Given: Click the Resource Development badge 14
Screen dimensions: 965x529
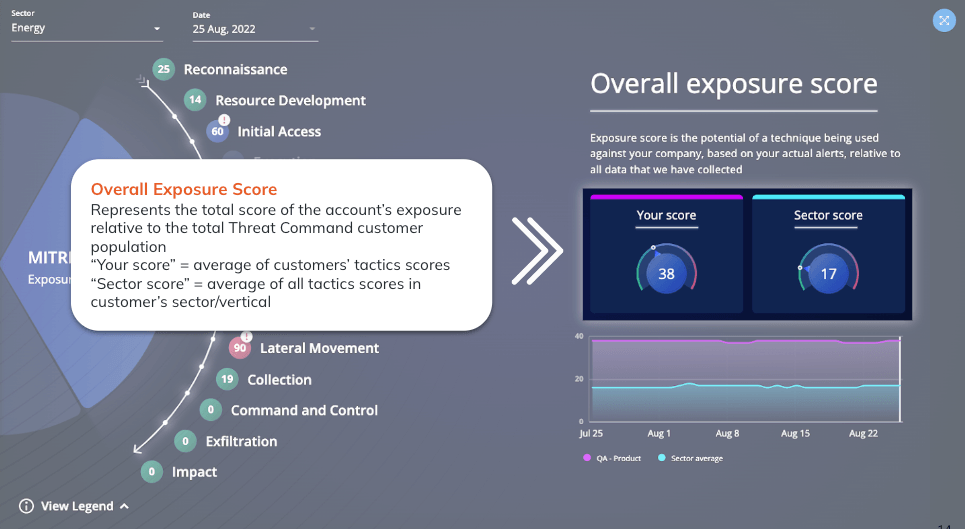Looking at the screenshot, I should point(196,100).
